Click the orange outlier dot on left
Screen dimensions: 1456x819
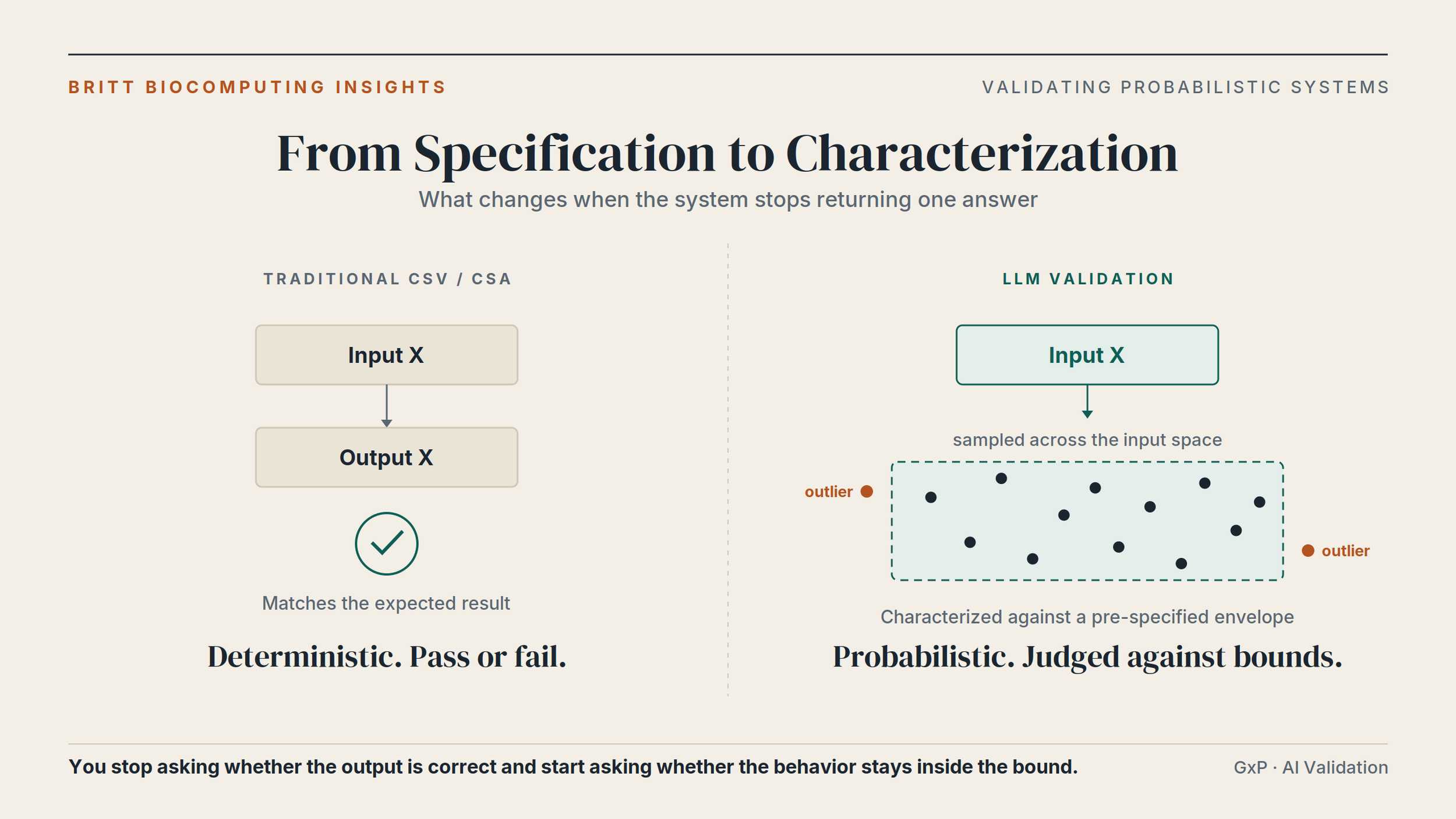[x=867, y=492]
